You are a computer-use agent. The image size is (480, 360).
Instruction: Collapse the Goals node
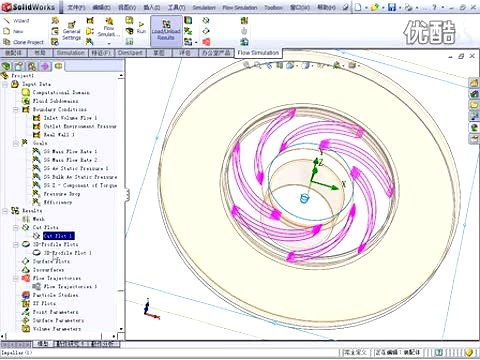coord(15,143)
